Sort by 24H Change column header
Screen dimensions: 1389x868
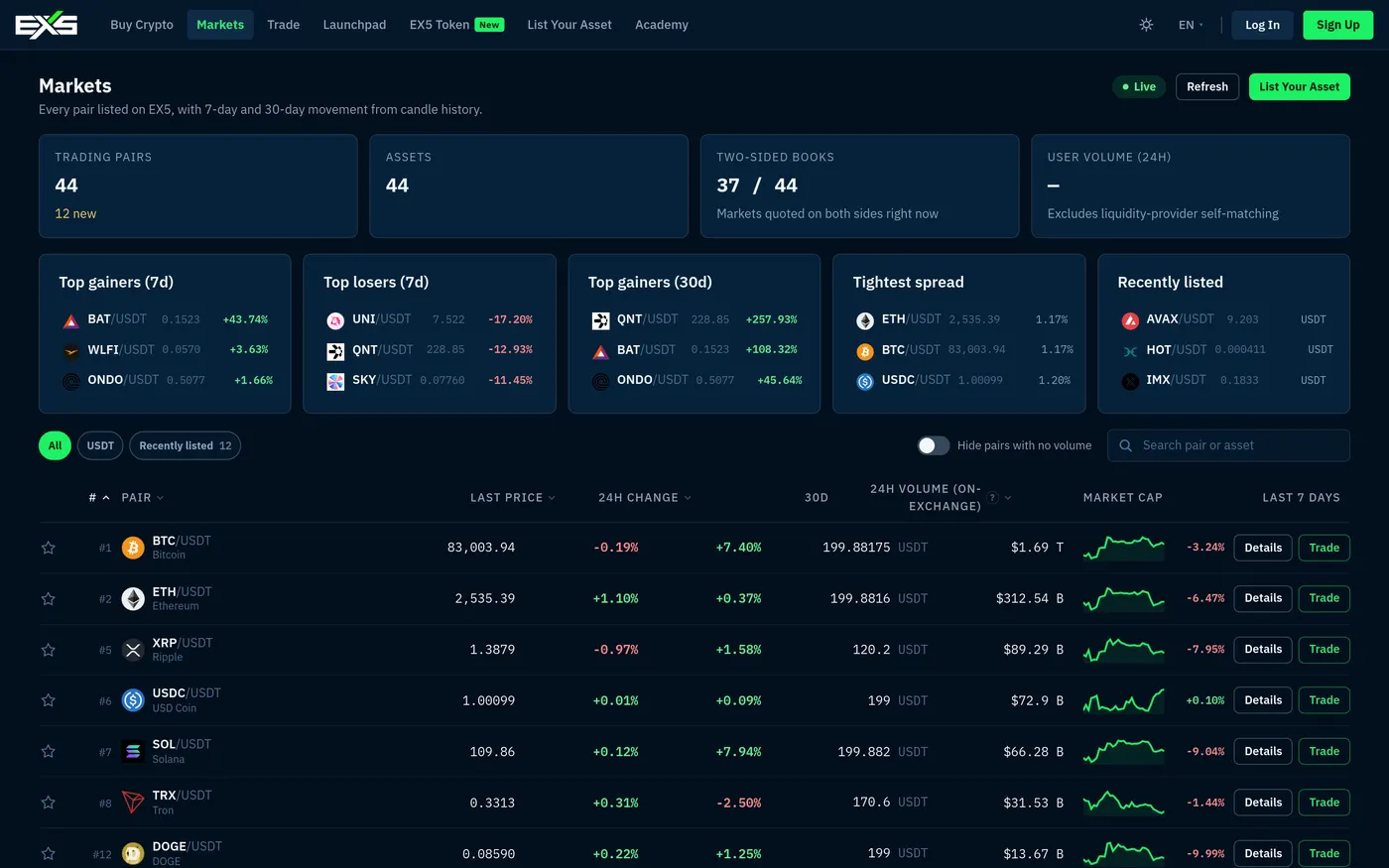(x=644, y=498)
